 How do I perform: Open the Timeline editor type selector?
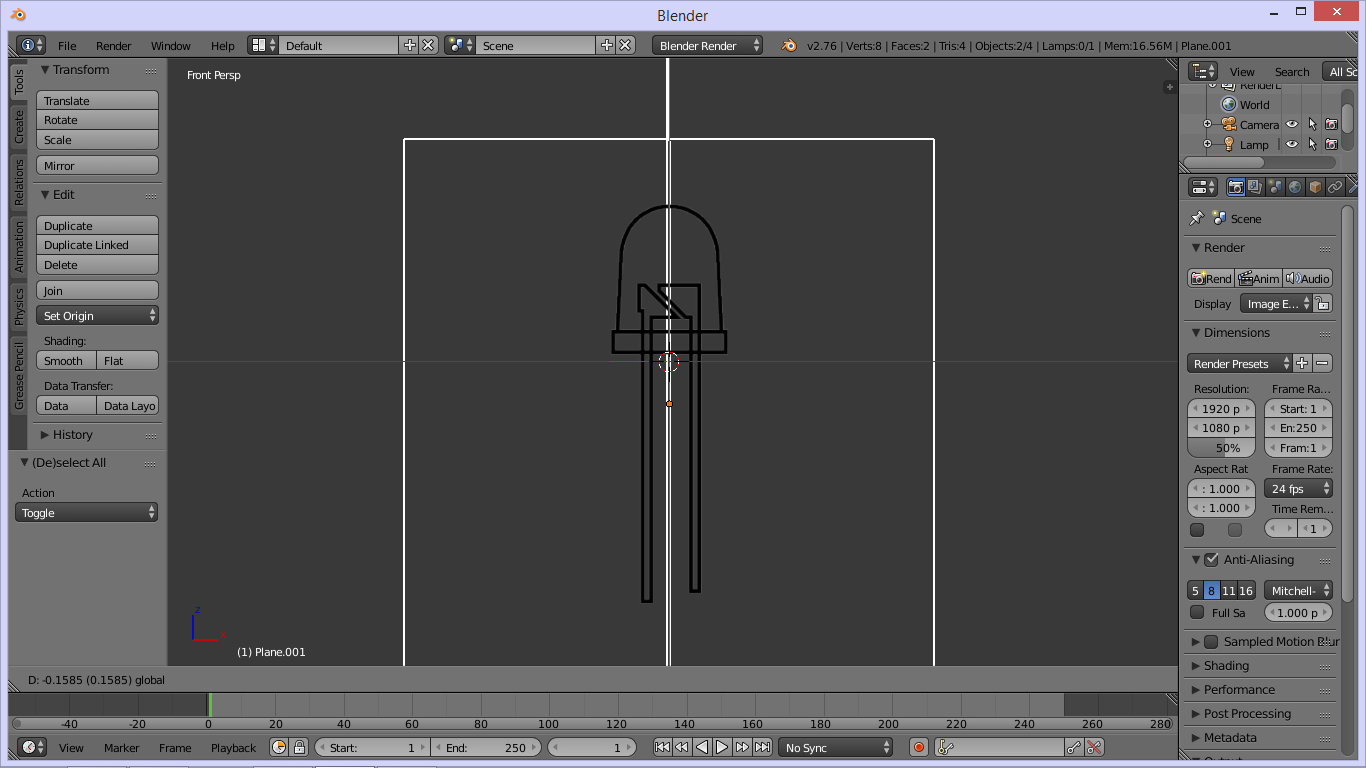pos(32,747)
